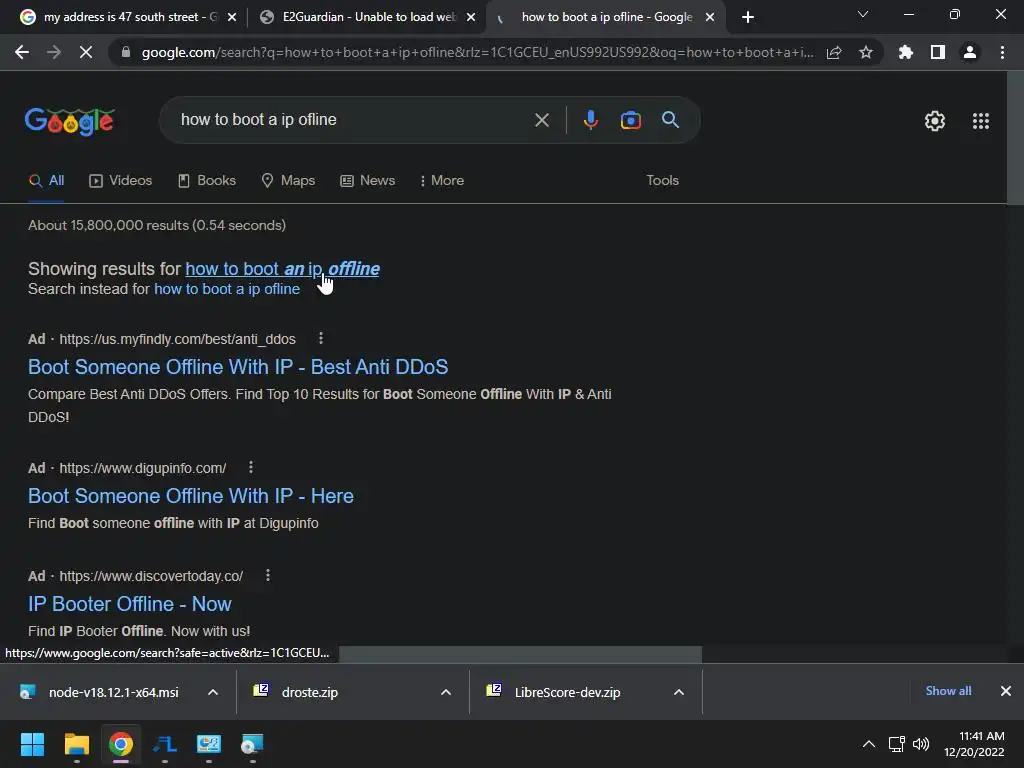1024x768 pixels.
Task: Open the Chrome profile menu
Action: [x=970, y=52]
